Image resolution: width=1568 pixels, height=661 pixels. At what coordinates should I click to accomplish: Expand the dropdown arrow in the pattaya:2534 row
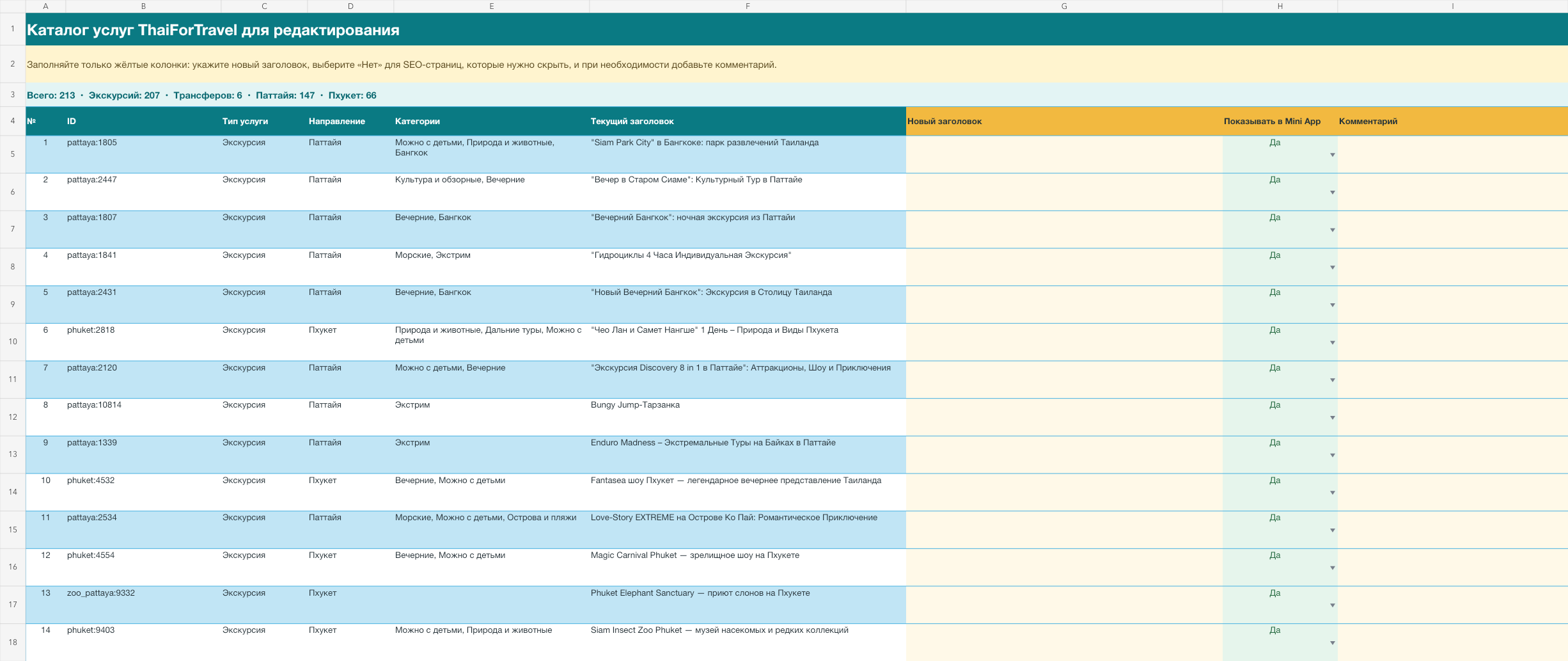point(1332,530)
